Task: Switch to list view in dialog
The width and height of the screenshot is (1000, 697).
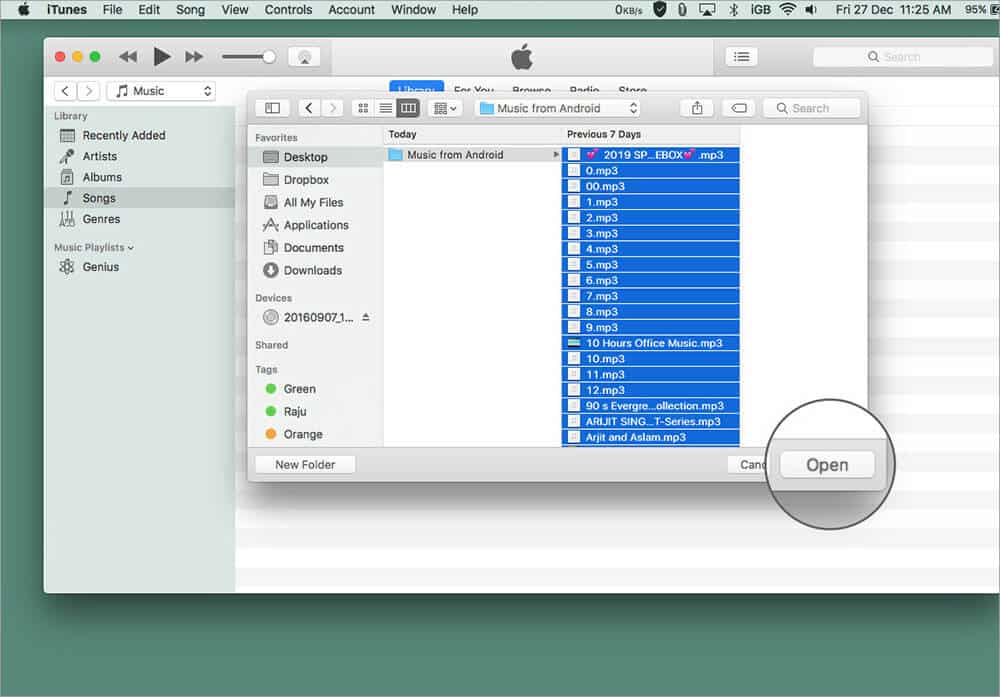Action: pyautogui.click(x=386, y=108)
